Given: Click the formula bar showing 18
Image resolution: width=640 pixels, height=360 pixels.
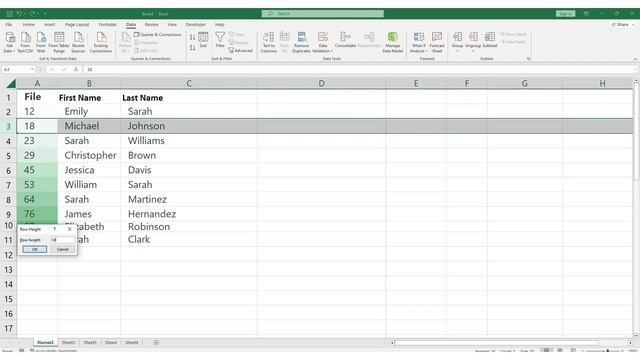Looking at the screenshot, I should click(359, 69).
